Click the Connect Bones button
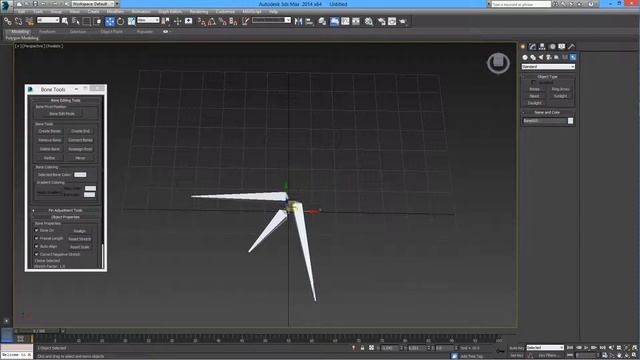The width and height of the screenshot is (640, 360). click(80, 140)
